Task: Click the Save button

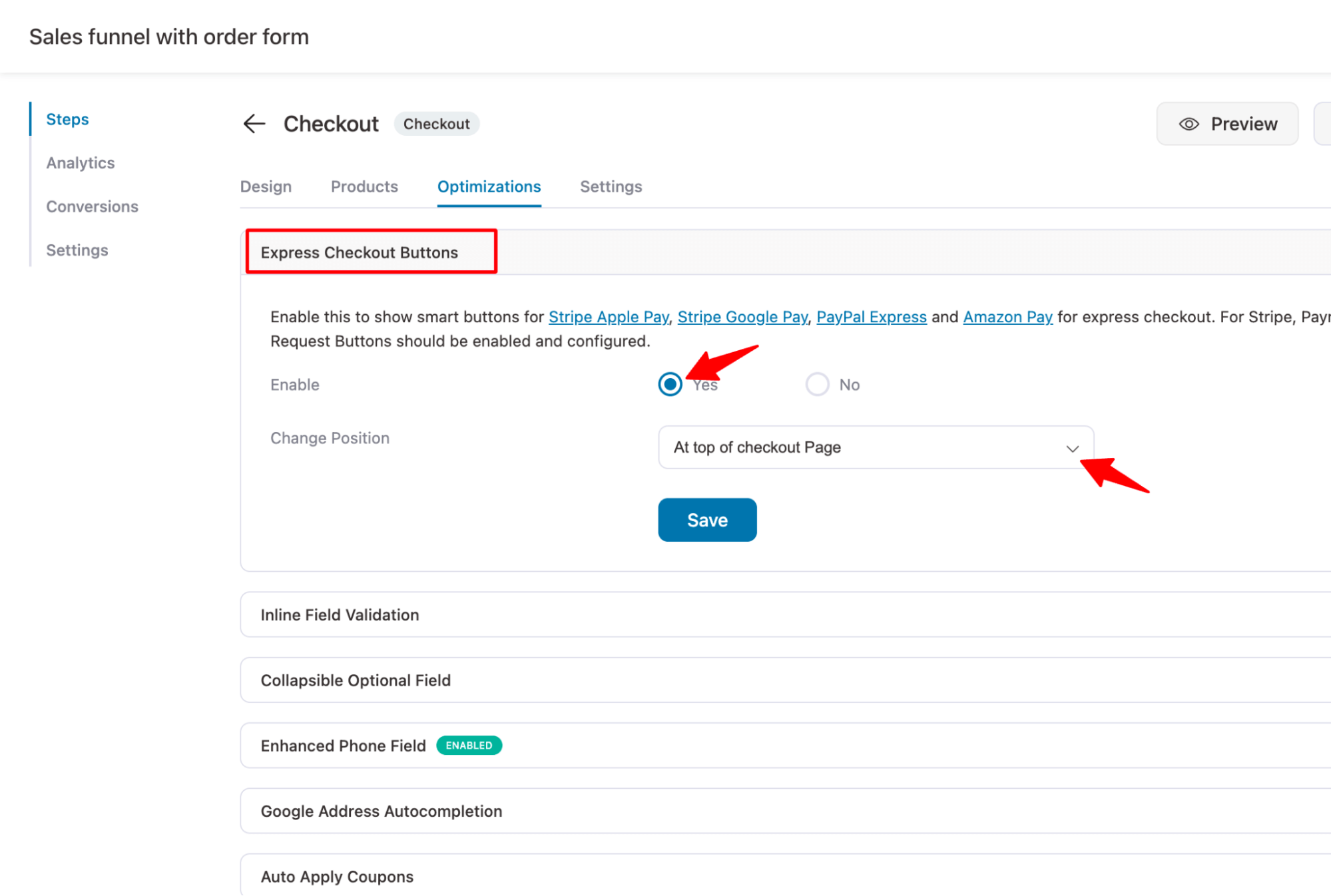Action: coord(707,520)
